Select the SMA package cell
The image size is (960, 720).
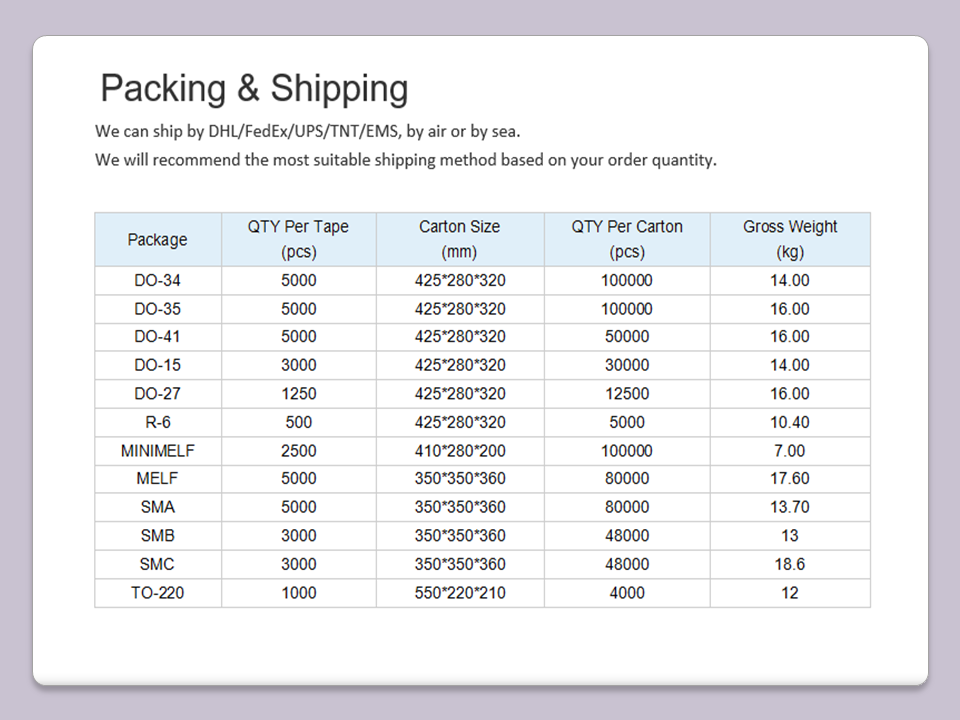pyautogui.click(x=158, y=507)
